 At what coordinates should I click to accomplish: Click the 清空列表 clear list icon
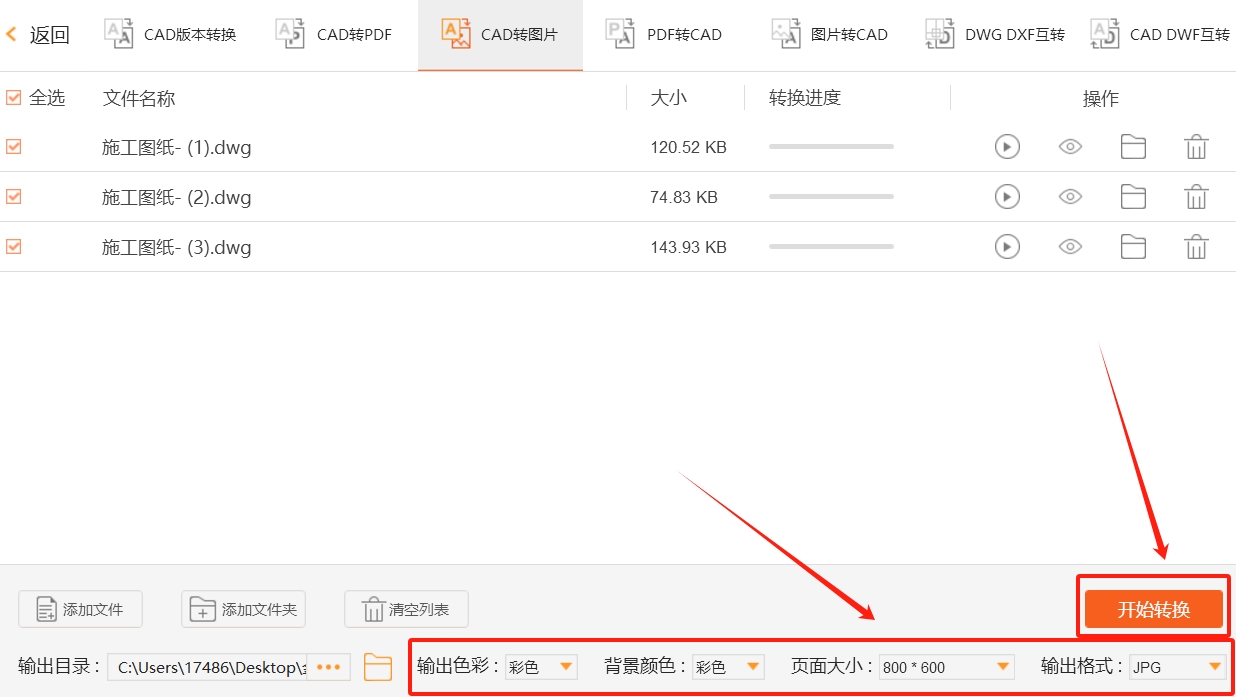372,608
